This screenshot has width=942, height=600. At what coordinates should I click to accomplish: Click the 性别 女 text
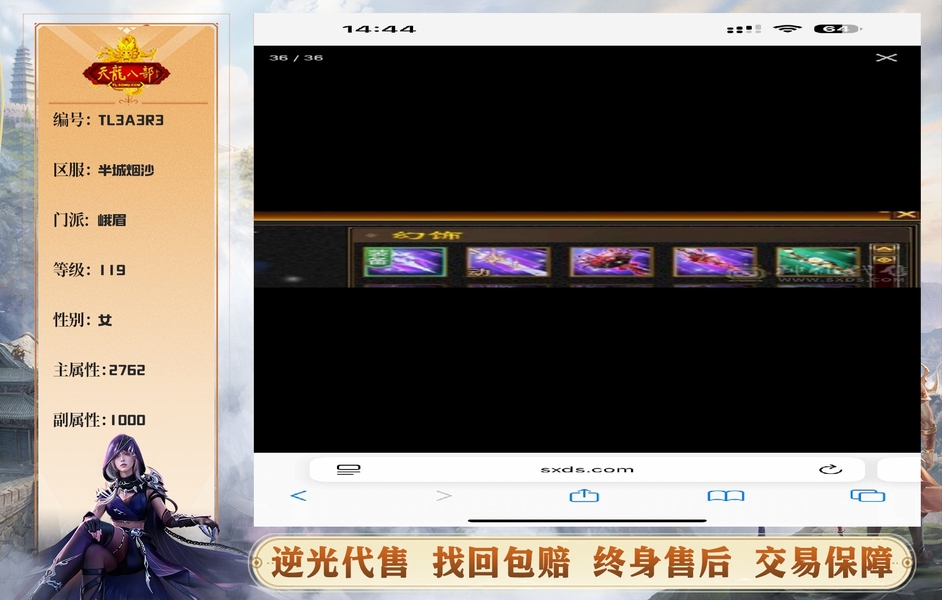point(82,320)
